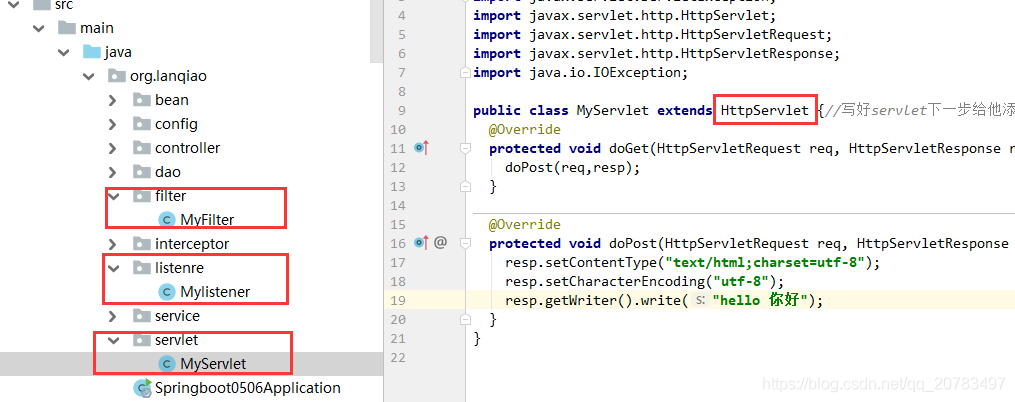Click the service package folder icon
Image resolution: width=1015 pixels, height=402 pixels.
(142, 316)
